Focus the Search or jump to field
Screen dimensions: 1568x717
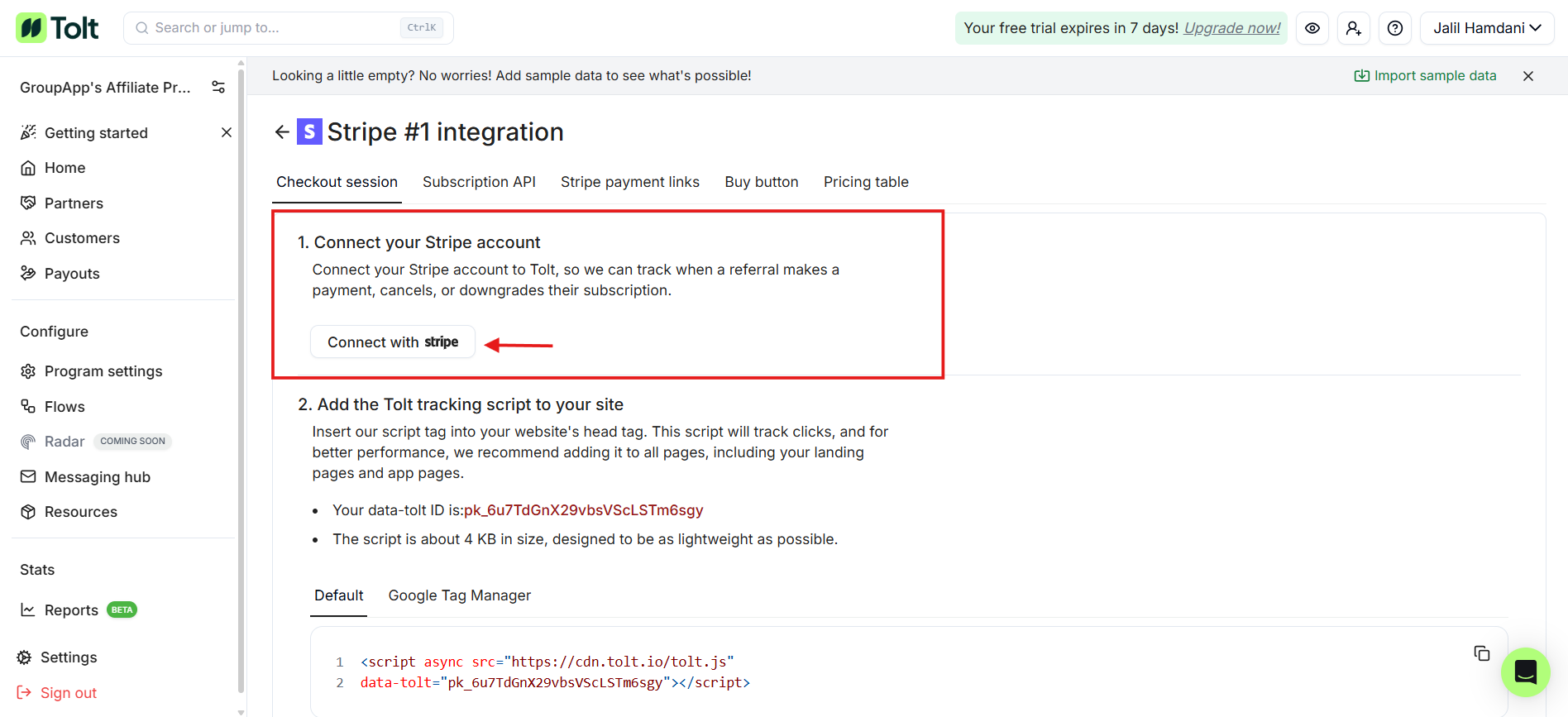point(289,28)
